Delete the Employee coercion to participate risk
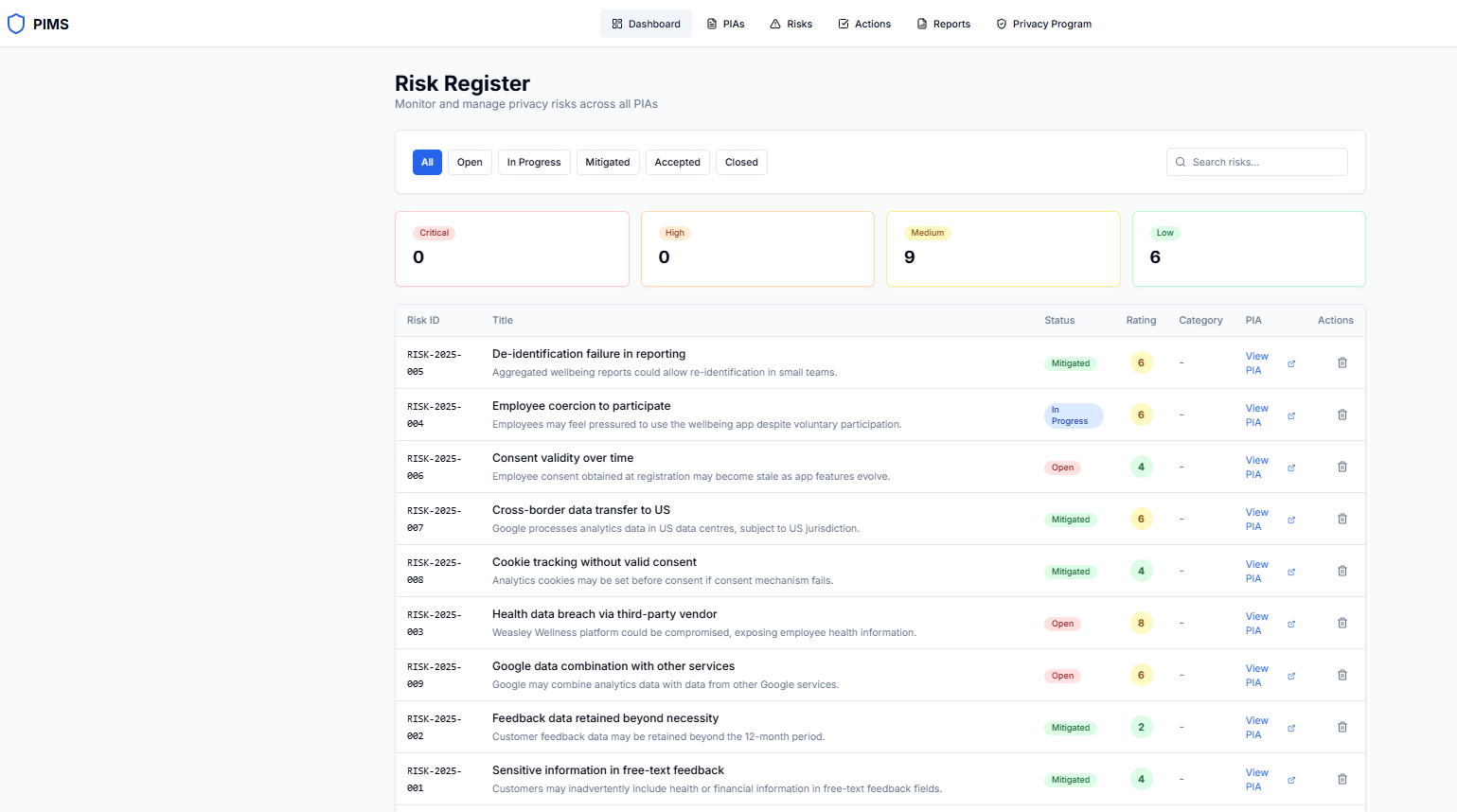 1342,415
